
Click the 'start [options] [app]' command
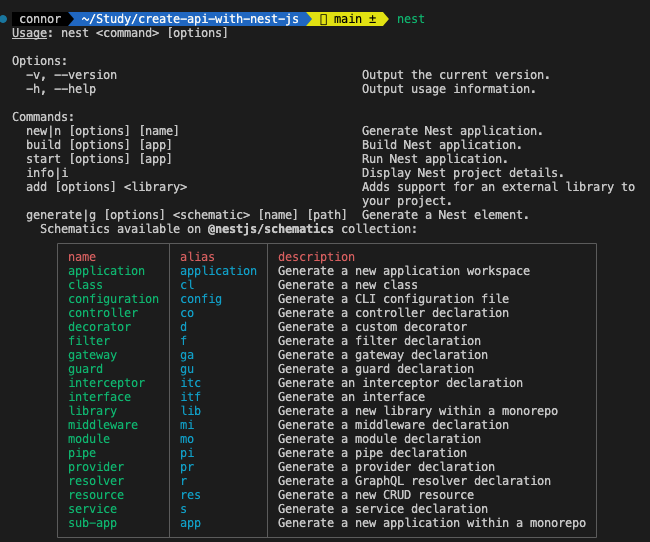(x=99, y=159)
